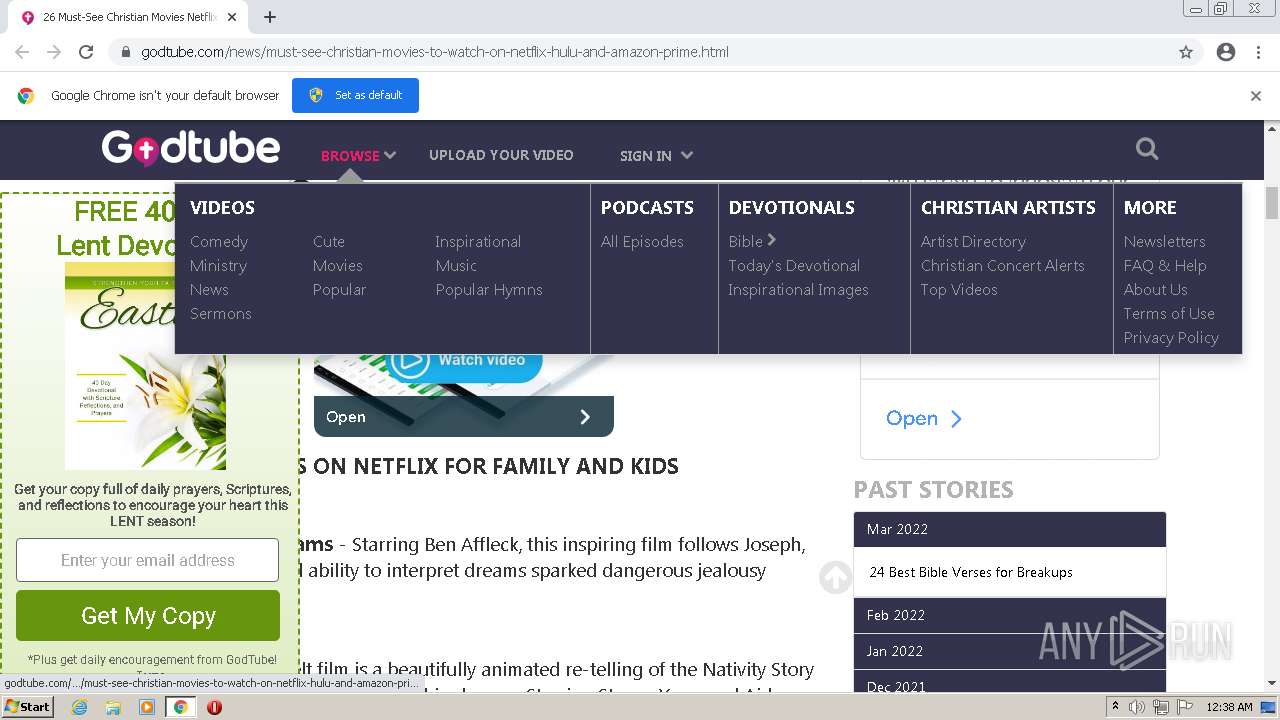Viewport: 1280px width, 720px height.
Task: Bookmark this page with the star icon
Action: click(x=1186, y=52)
